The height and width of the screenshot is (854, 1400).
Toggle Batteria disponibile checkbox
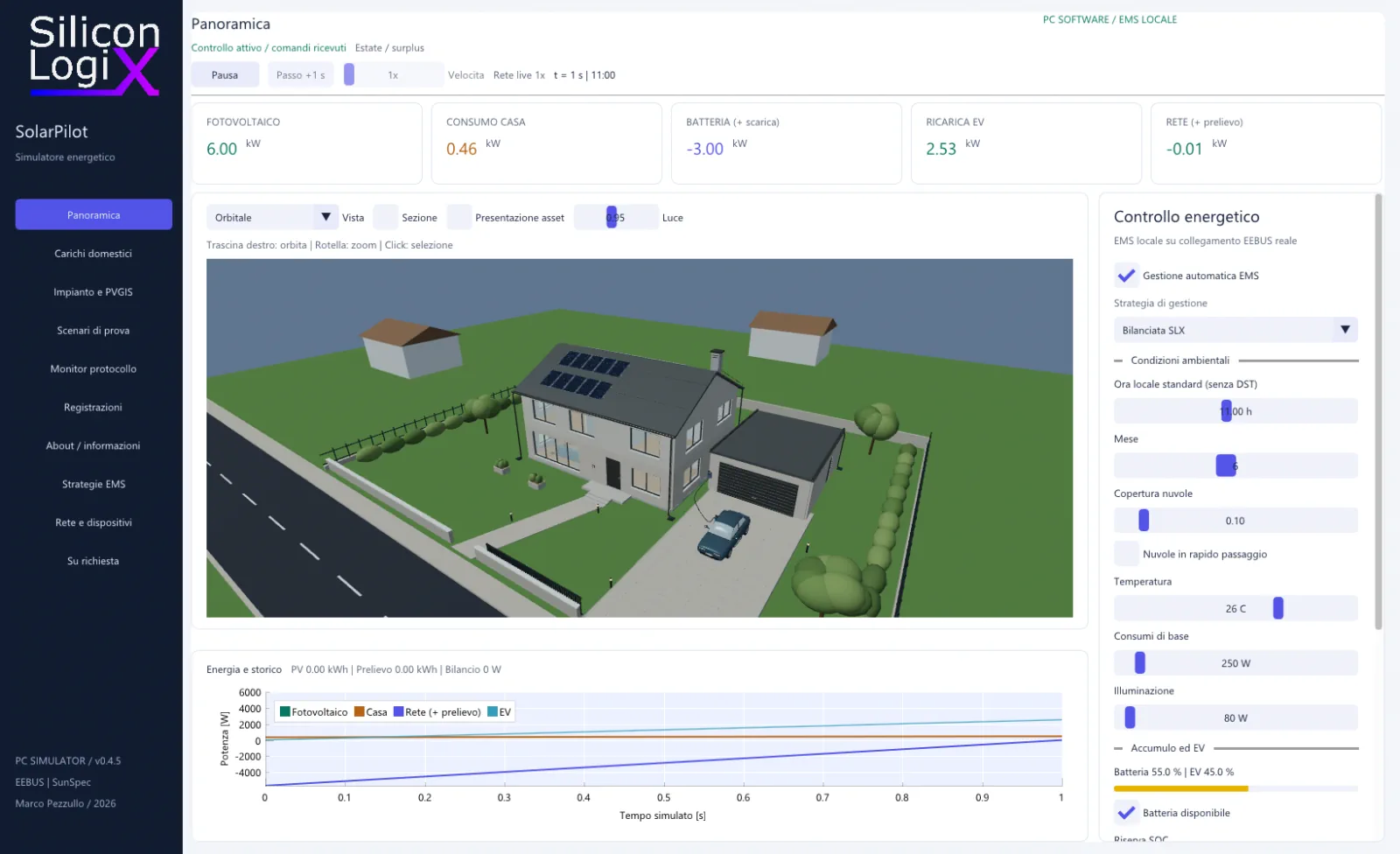pos(1126,812)
